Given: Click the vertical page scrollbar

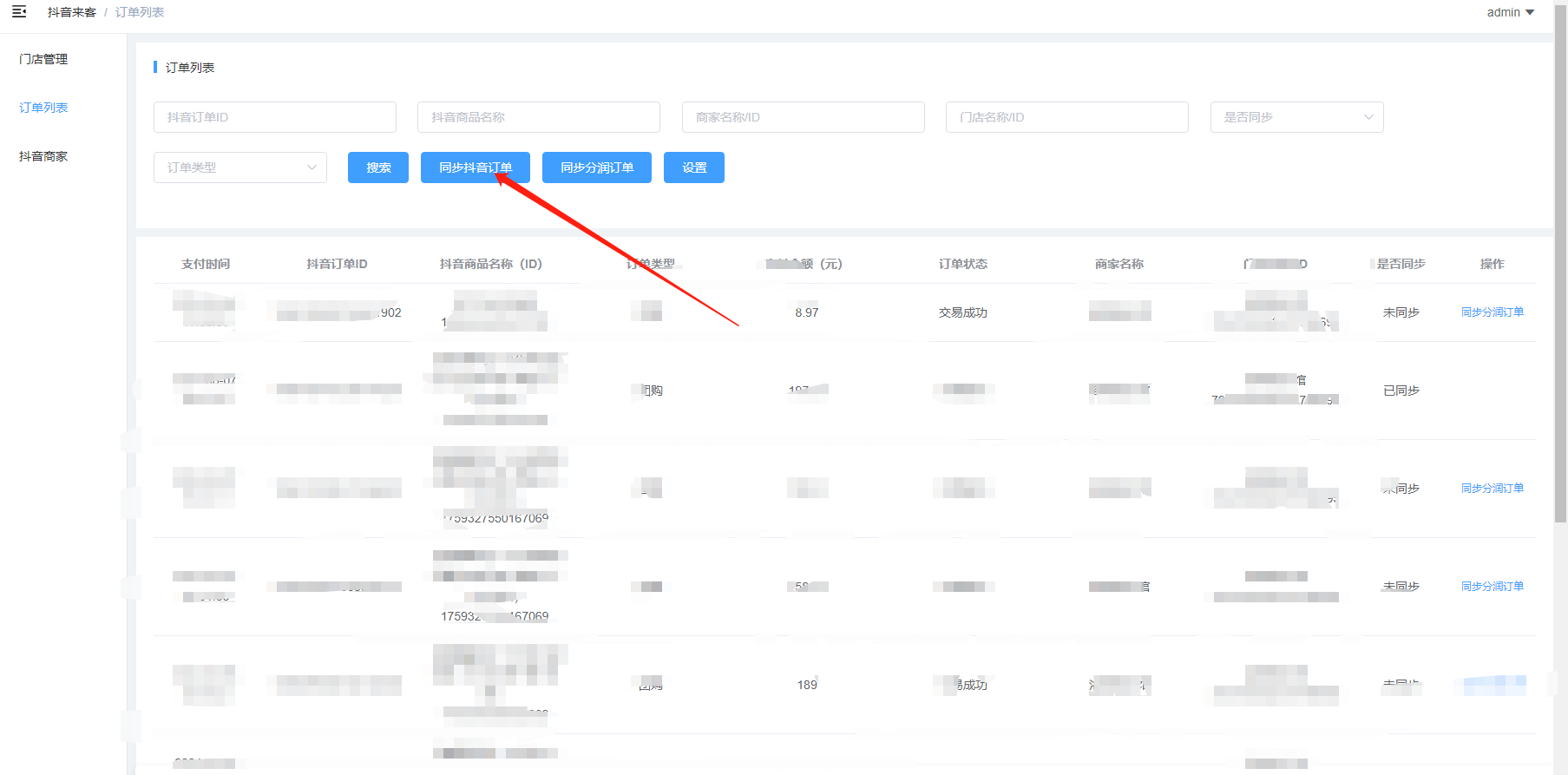Looking at the screenshot, I should [x=1560, y=260].
